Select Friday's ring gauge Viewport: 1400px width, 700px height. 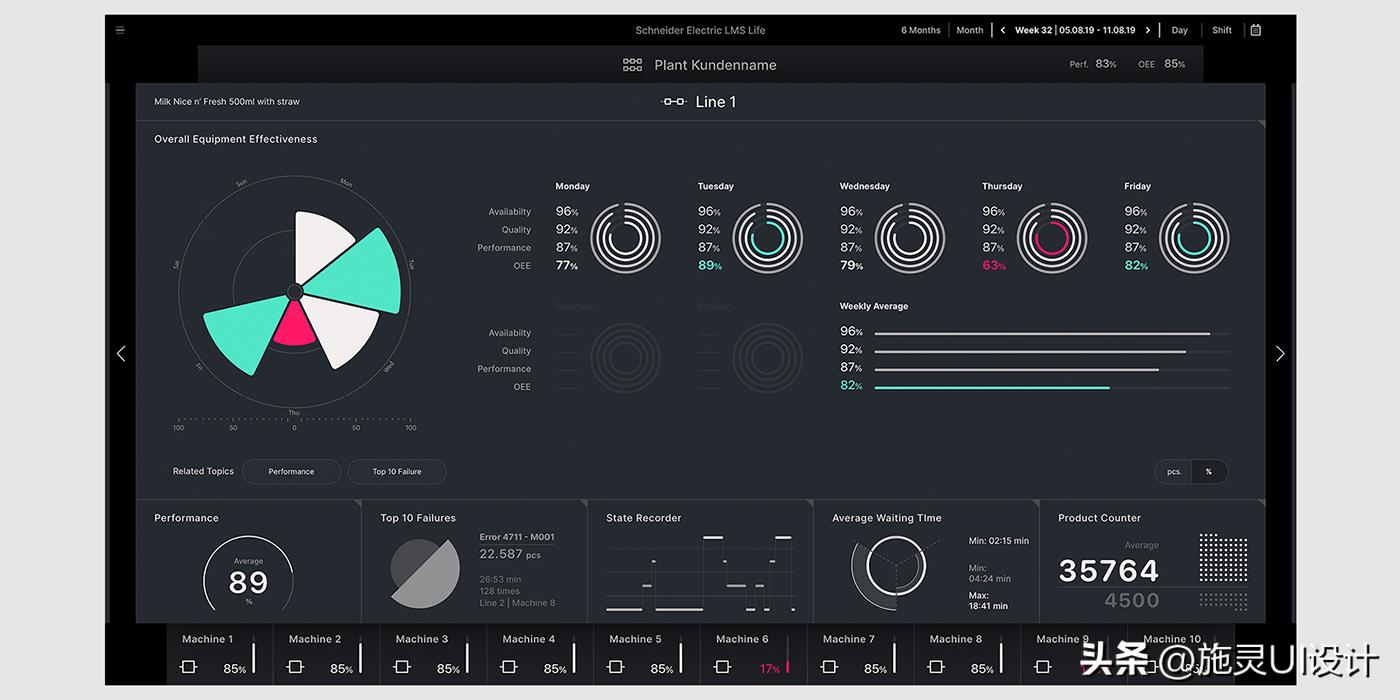tap(1194, 239)
